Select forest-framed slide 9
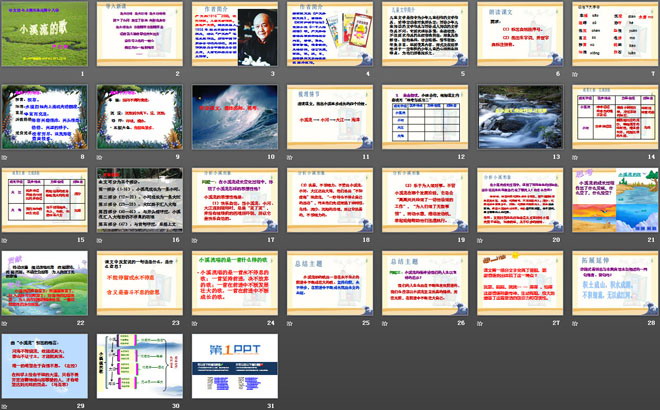The width and height of the screenshot is (660, 410). [x=140, y=117]
